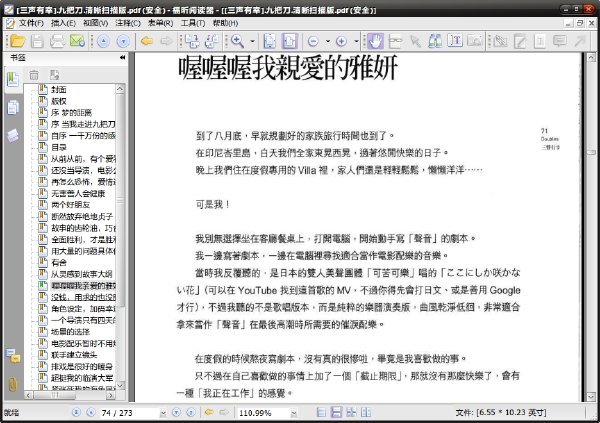The height and width of the screenshot is (423, 600).
Task: Select the arrow annotation selection tool
Action: 415,41
